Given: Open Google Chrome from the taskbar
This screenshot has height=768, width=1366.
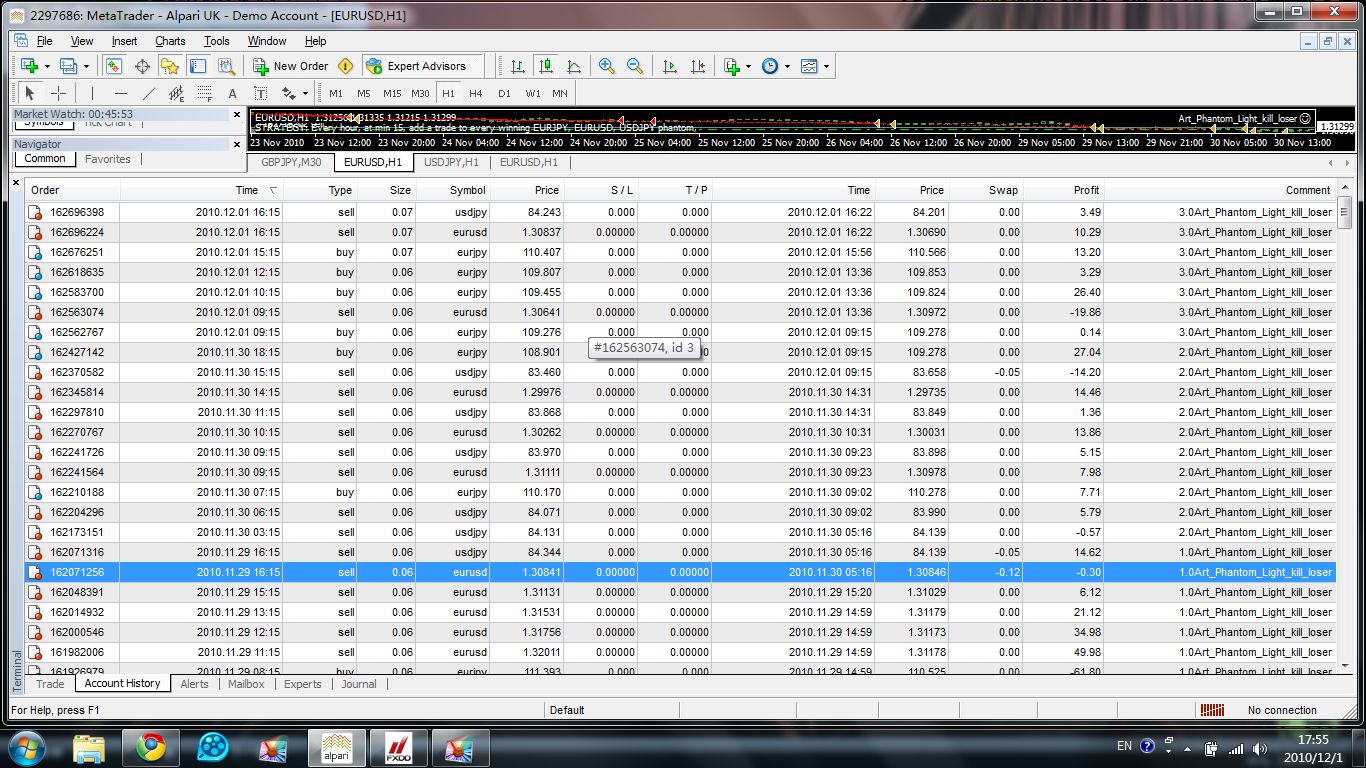Looking at the screenshot, I should (151, 747).
